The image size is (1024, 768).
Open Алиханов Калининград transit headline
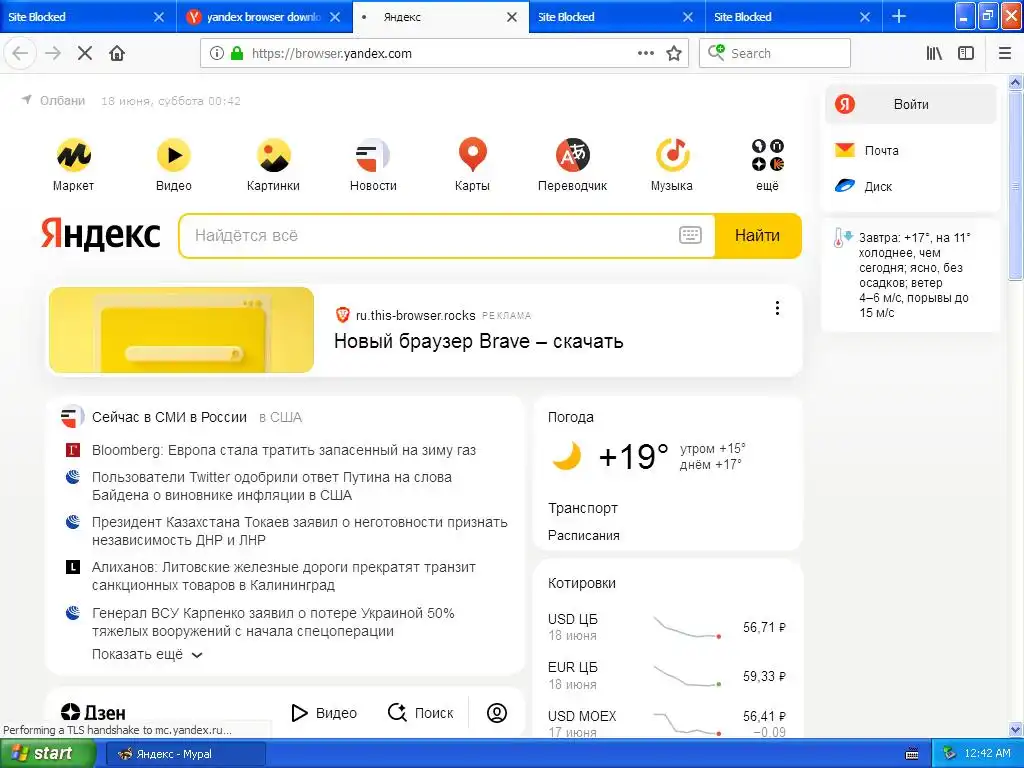284,576
